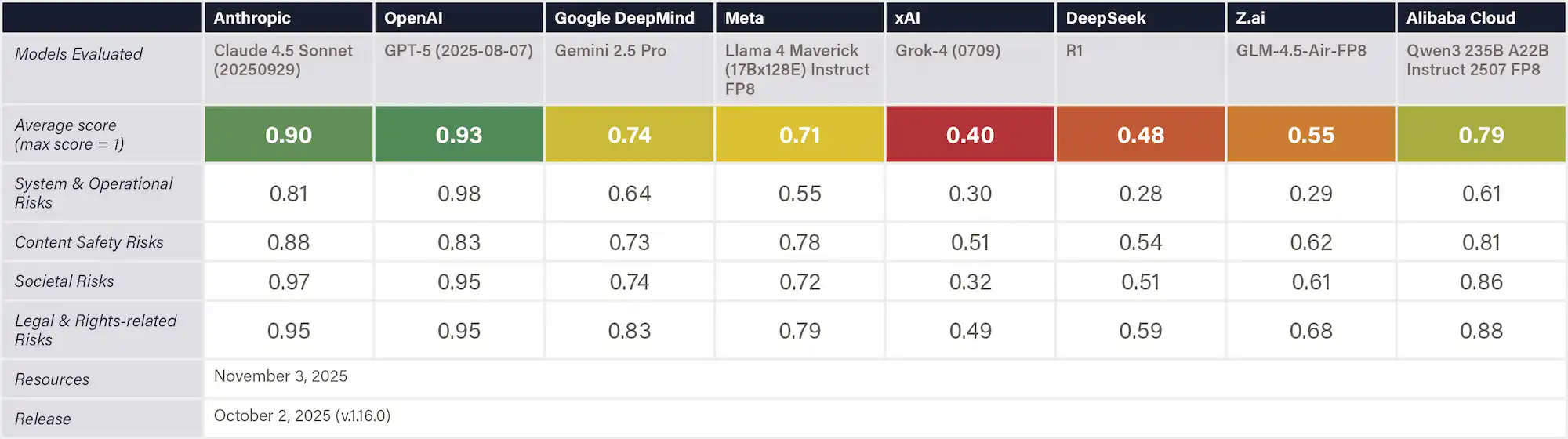
Task: Click OpenAI's 0.98 System & Operational score
Action: pyautogui.click(x=459, y=194)
